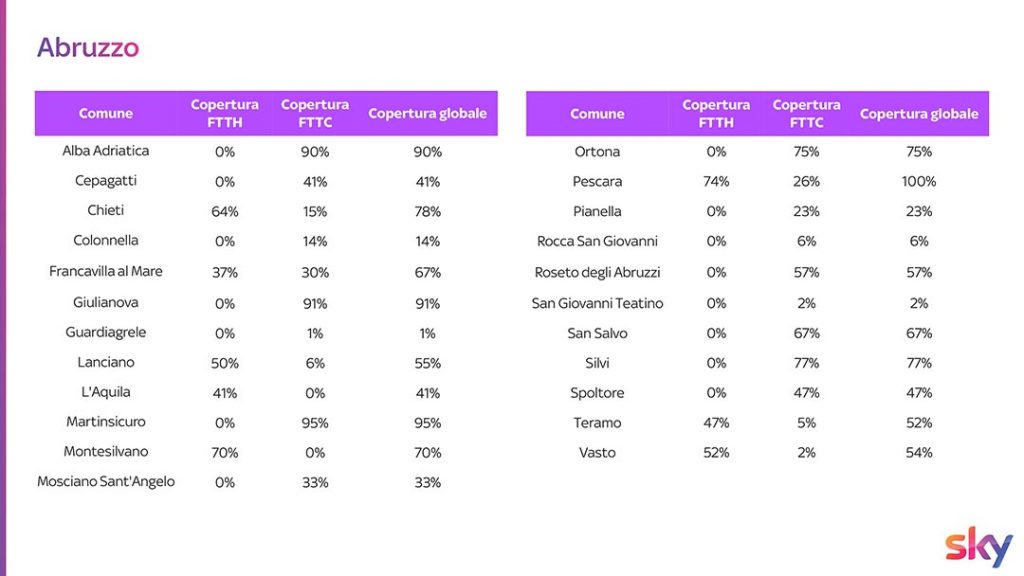Click the Teramo comune cell

pyautogui.click(x=597, y=423)
